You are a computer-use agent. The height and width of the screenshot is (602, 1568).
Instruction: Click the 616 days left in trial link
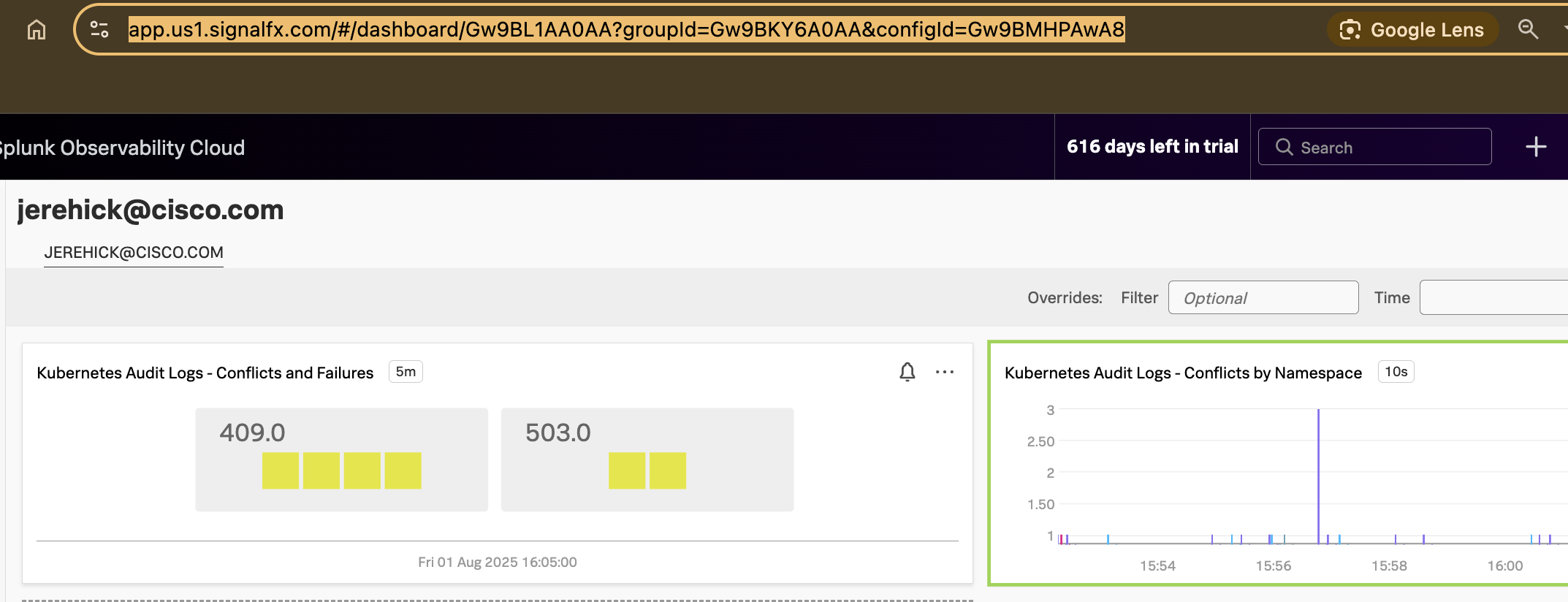coord(1152,147)
